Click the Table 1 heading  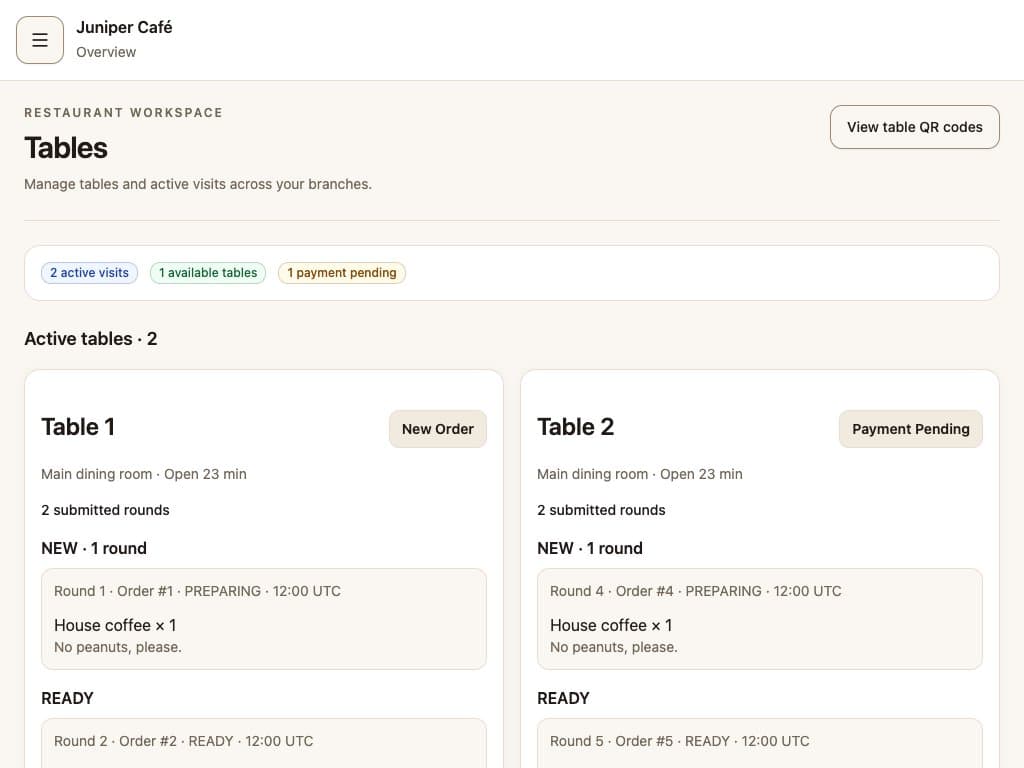78,426
